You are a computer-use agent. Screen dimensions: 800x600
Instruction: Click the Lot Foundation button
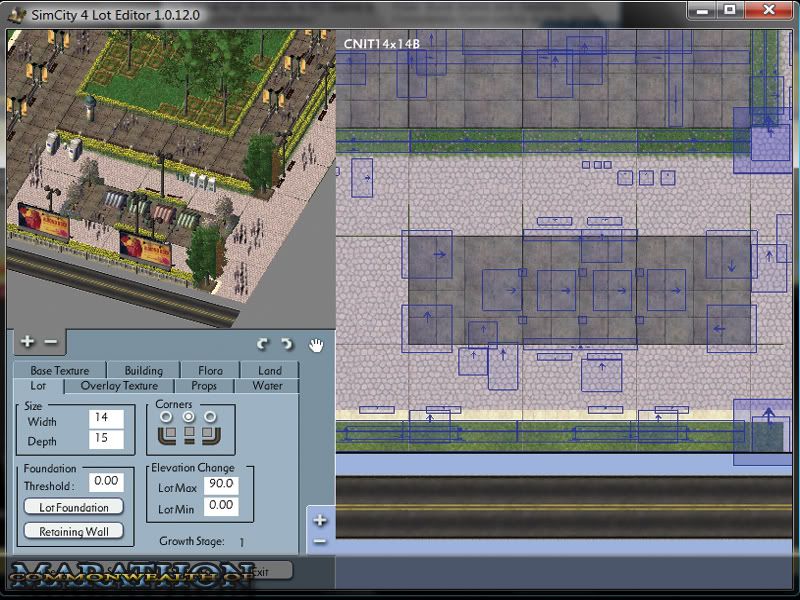[x=74, y=507]
